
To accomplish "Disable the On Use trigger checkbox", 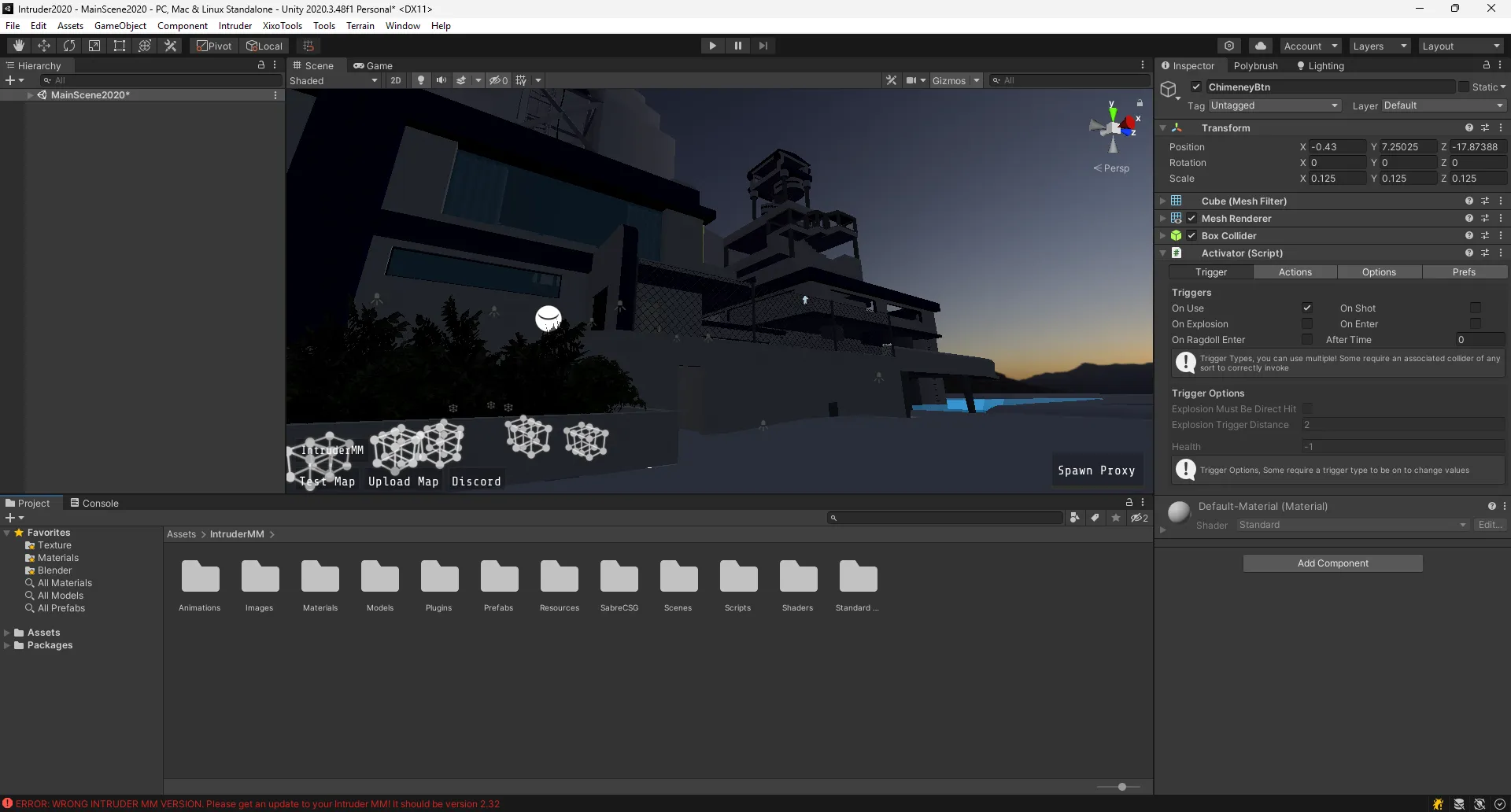I will click(1308, 308).
